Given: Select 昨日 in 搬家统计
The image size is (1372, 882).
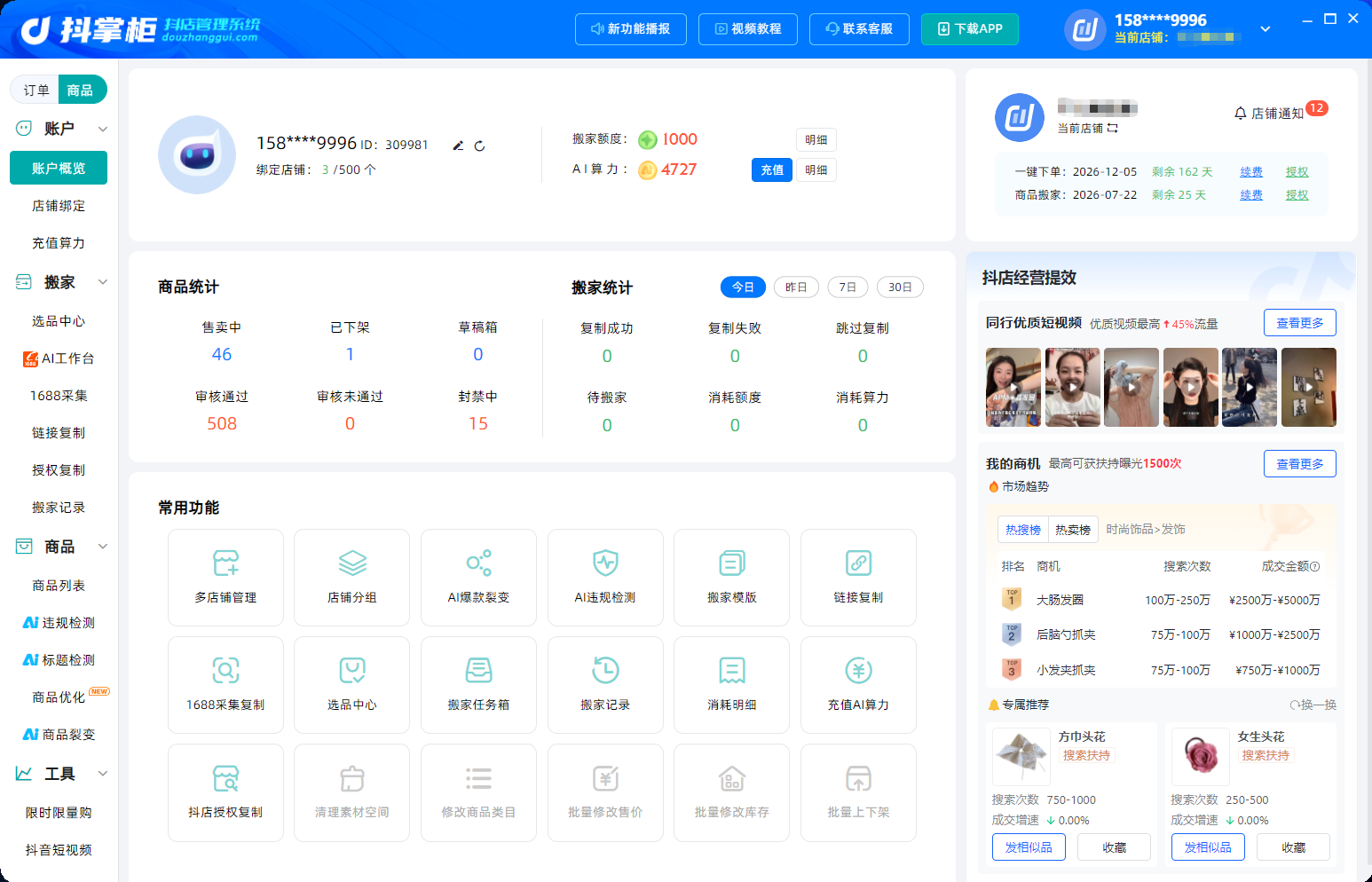Looking at the screenshot, I should coord(796,287).
